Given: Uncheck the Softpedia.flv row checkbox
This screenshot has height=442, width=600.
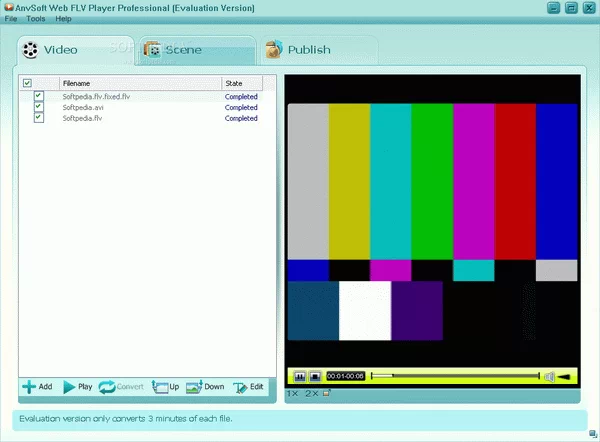Looking at the screenshot, I should (39, 117).
